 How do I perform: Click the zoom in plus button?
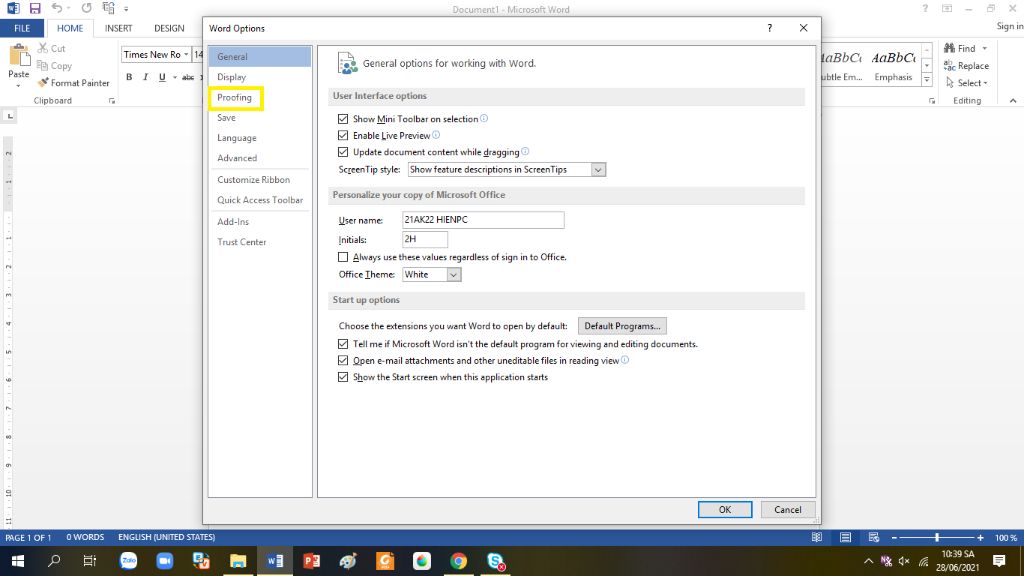click(x=980, y=537)
